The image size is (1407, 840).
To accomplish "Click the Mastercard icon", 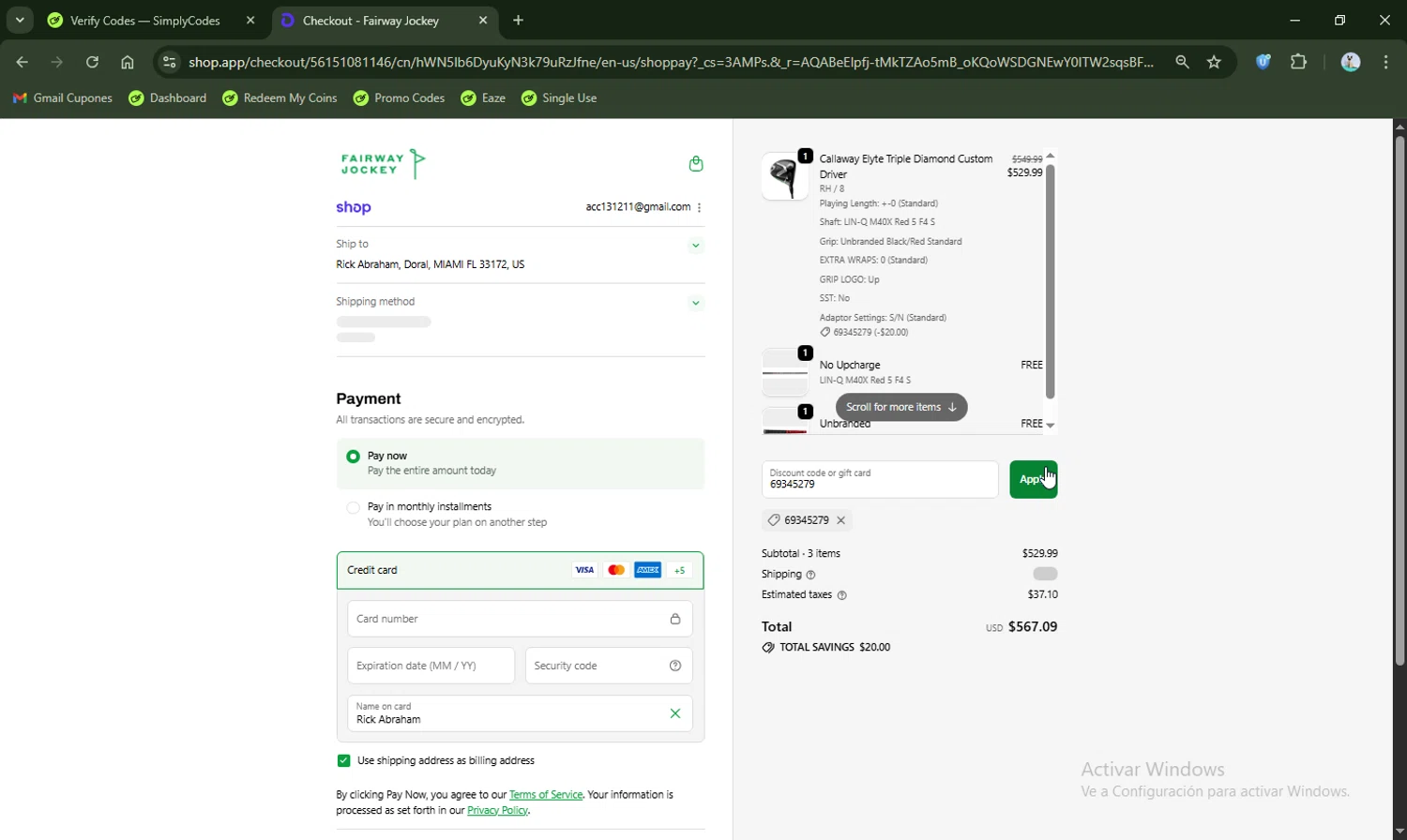I will tap(616, 570).
